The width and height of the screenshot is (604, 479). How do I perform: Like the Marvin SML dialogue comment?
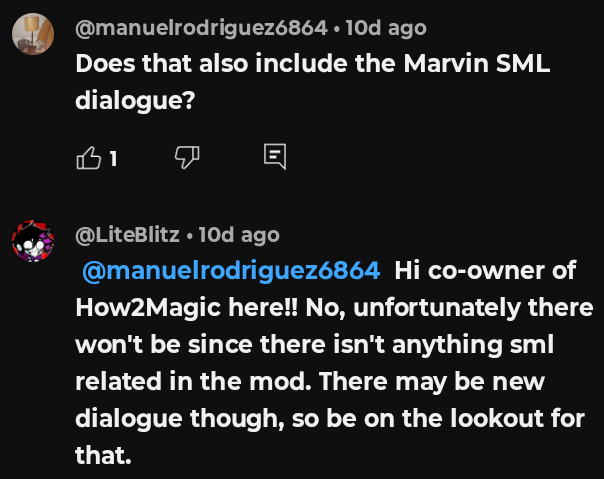(89, 157)
